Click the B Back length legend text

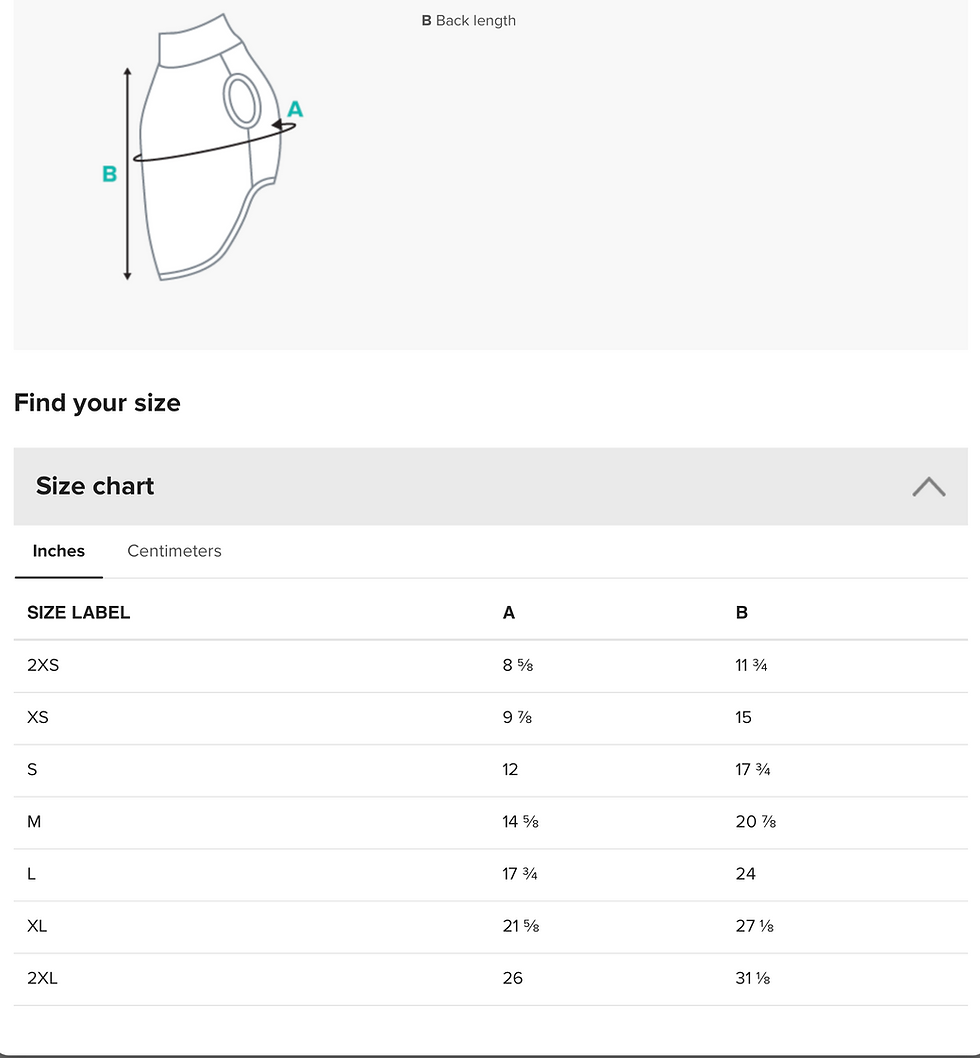(x=468, y=21)
